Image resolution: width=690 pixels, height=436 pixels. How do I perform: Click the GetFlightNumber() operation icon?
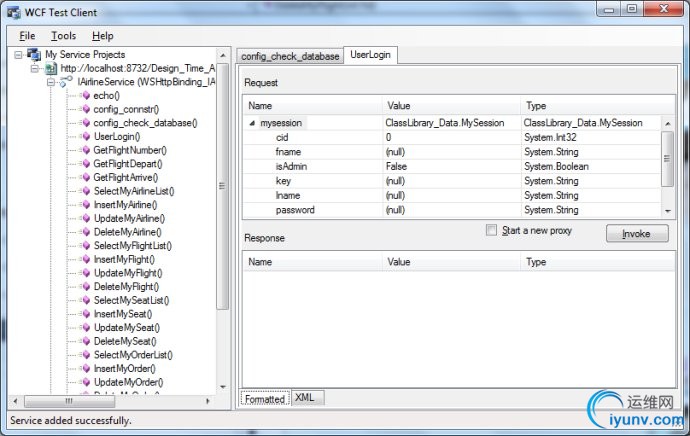[86, 150]
